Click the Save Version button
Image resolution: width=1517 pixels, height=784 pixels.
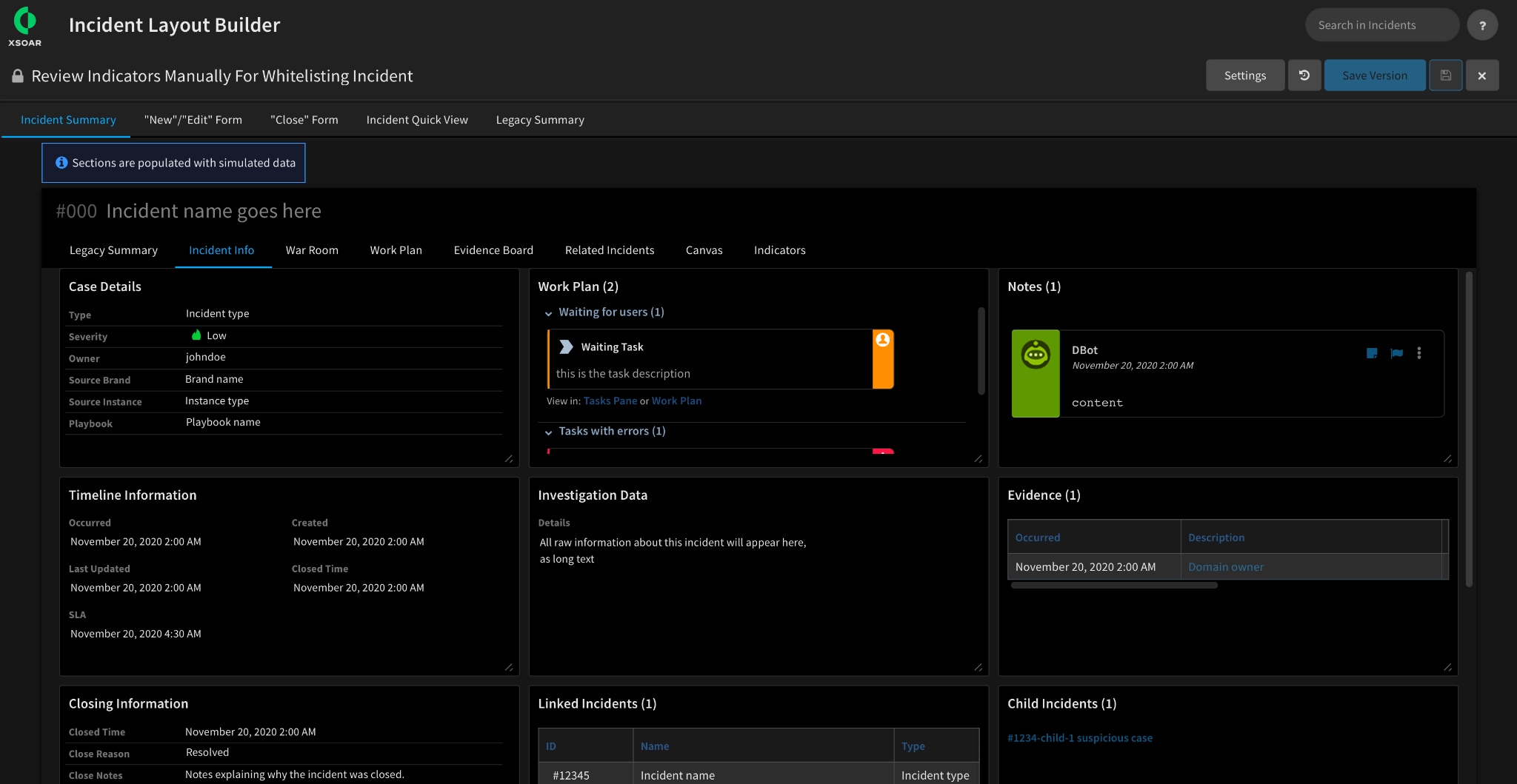click(x=1375, y=76)
